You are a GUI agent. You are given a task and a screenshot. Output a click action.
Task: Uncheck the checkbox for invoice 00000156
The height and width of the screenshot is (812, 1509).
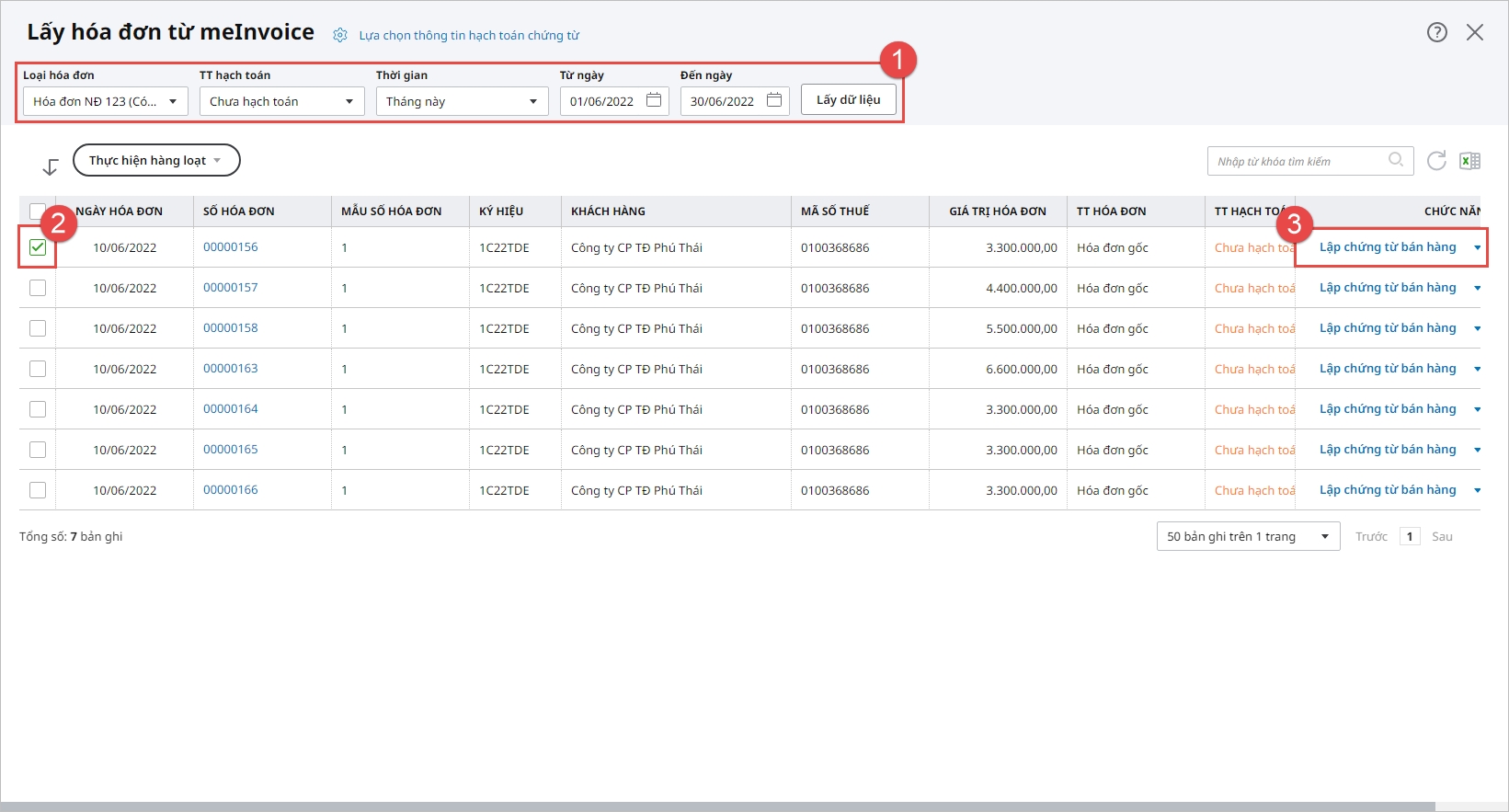38,247
